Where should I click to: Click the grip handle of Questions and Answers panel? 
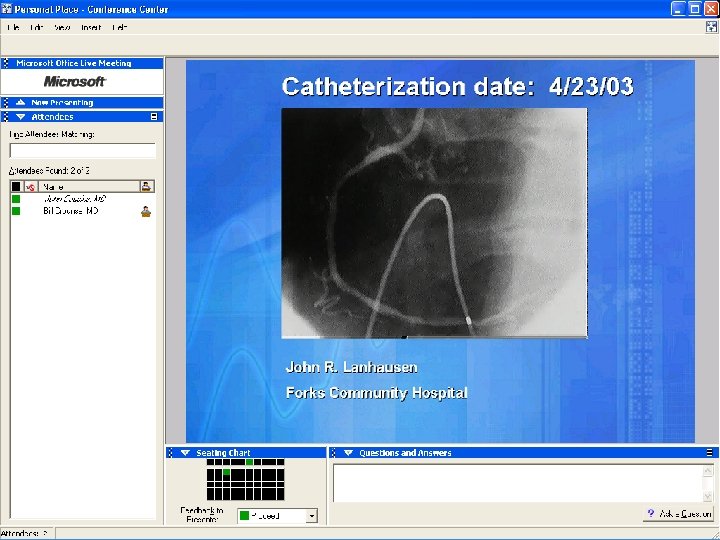click(333, 453)
